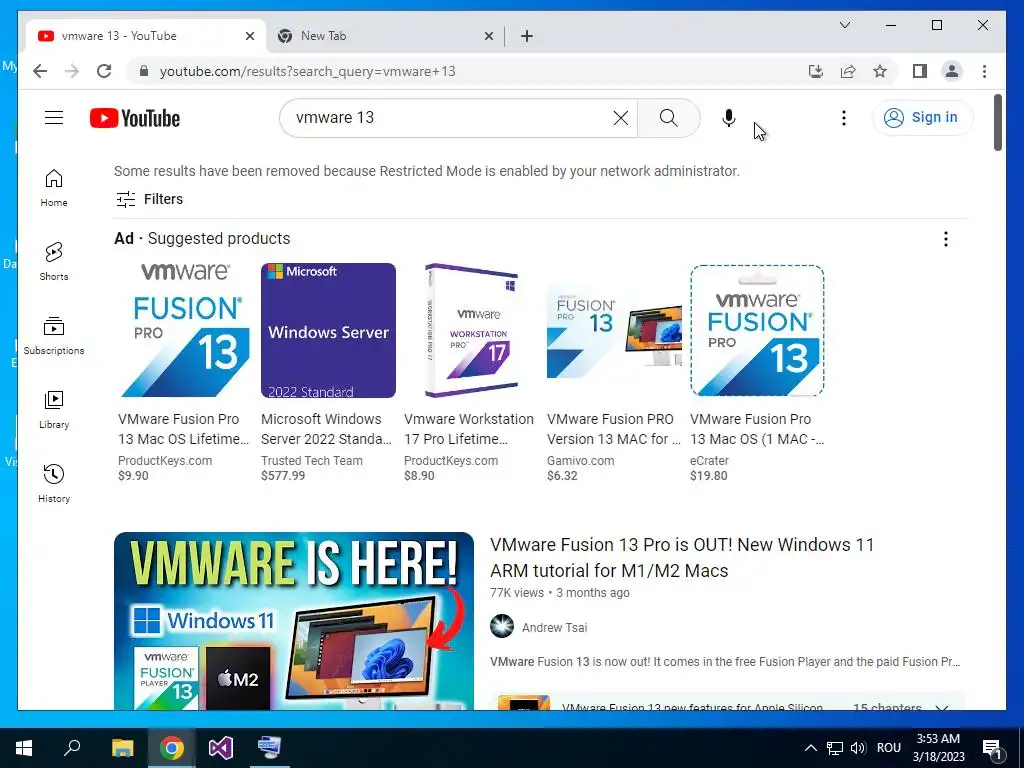Open the Windows Start menu

point(24,748)
